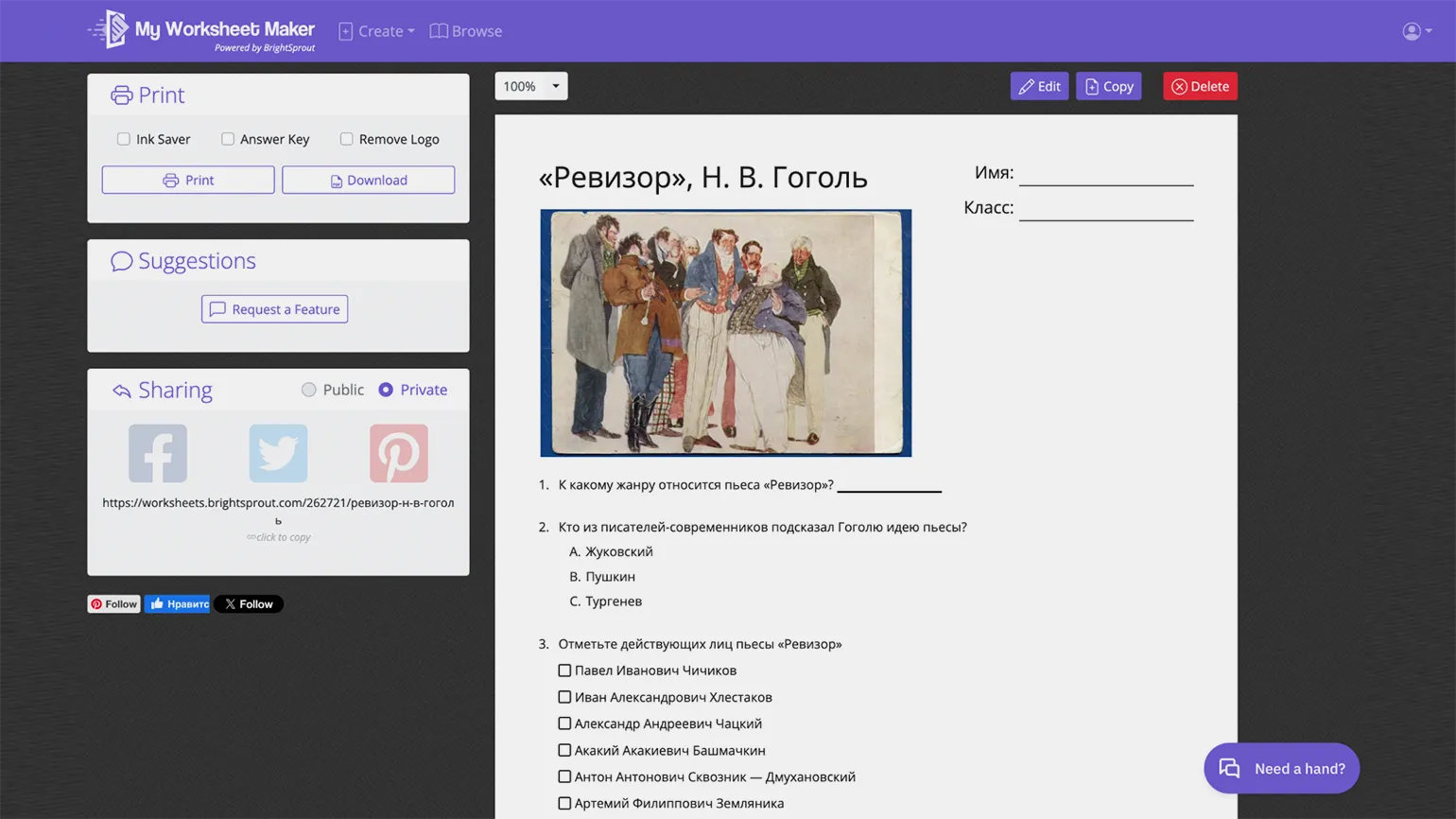The width and height of the screenshot is (1456, 819).
Task: Click the X Follow badge
Action: click(249, 604)
